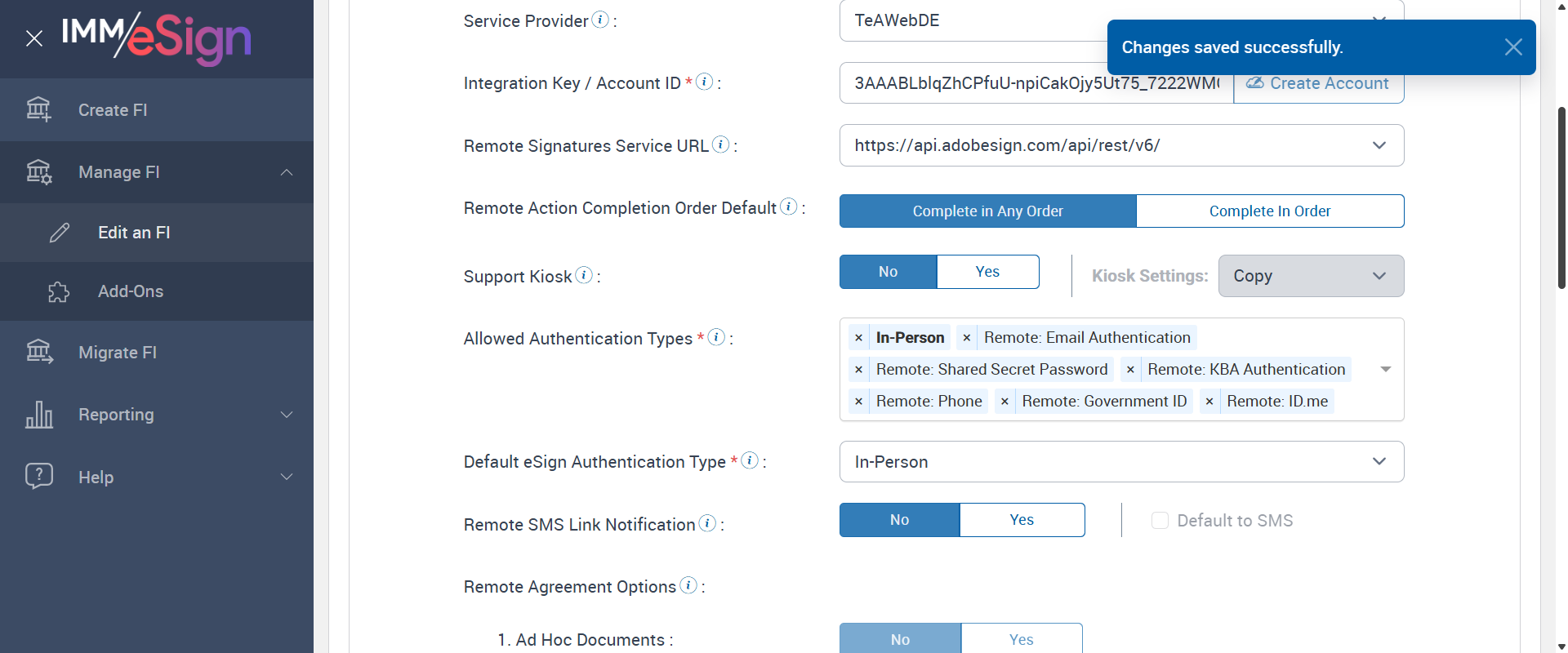Select Complete In Order option
Screen dimensions: 1568x653
[1269, 211]
